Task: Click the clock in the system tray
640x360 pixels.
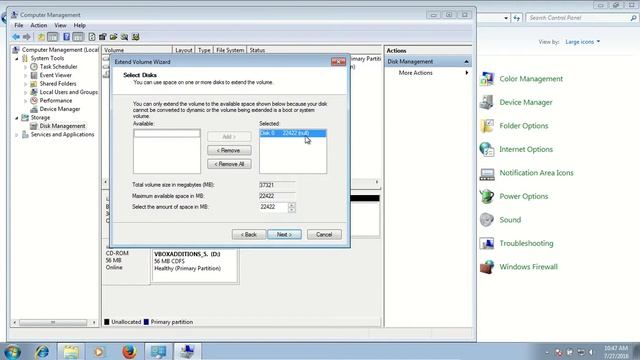Action: point(616,352)
